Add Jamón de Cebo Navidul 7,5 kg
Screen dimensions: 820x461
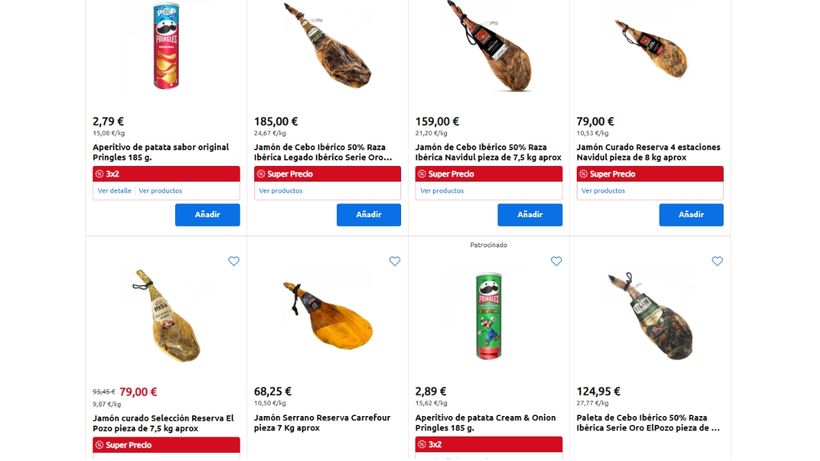[530, 215]
